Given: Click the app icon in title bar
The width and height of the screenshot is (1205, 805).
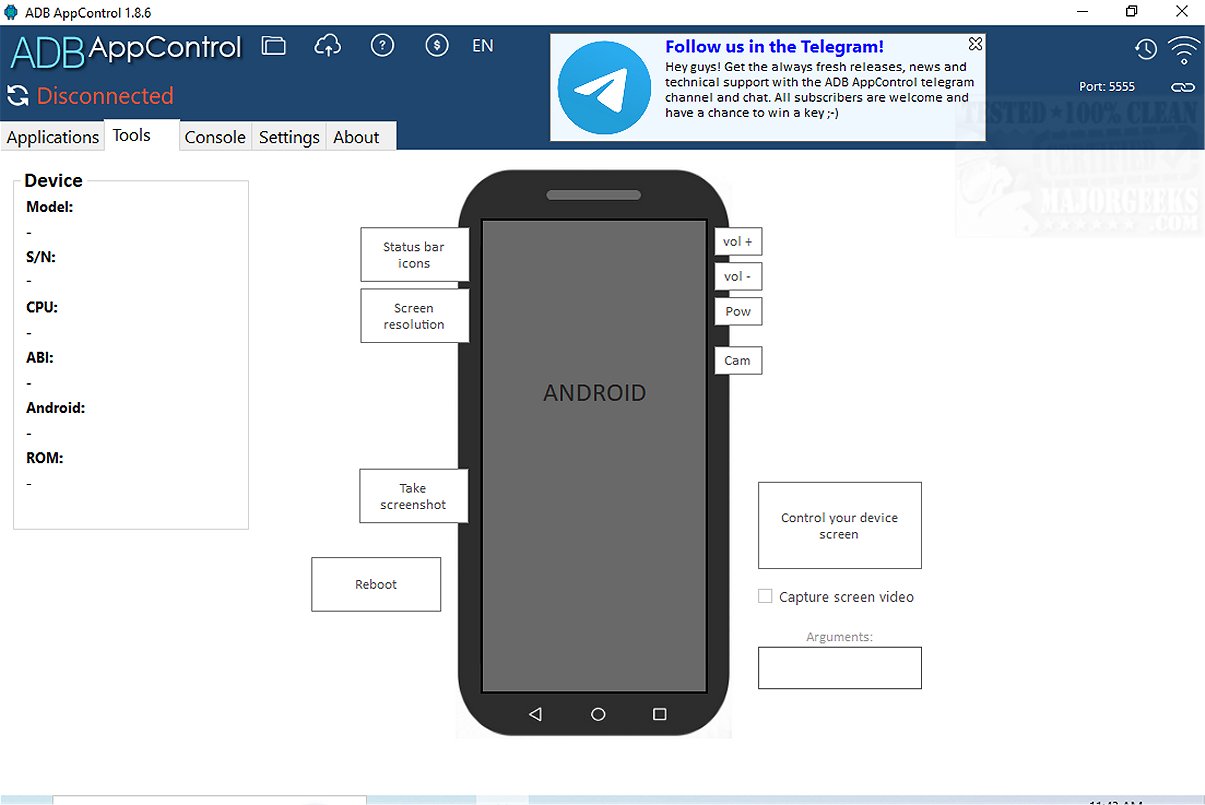Looking at the screenshot, I should pyautogui.click(x=10, y=12).
